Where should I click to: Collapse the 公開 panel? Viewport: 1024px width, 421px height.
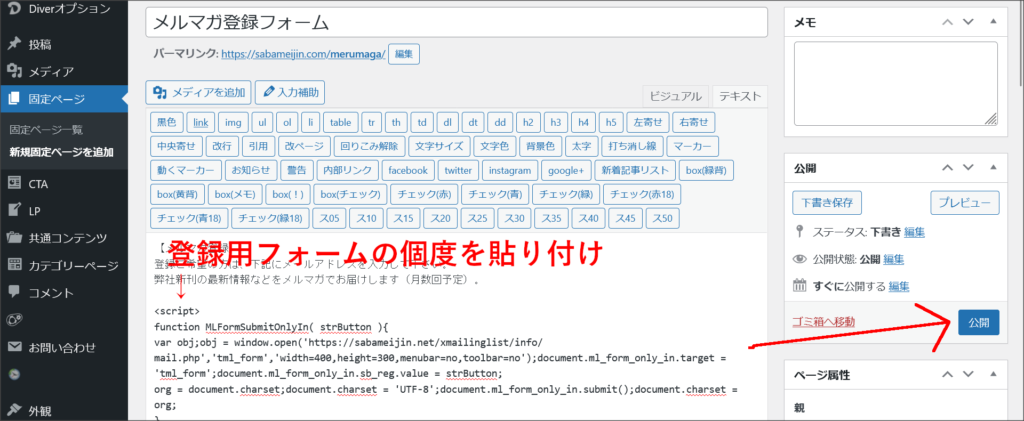point(993,168)
